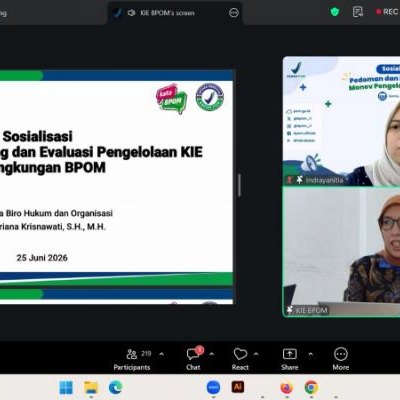Screen dimensions: 400x400
Task: Select the Indrayanitia video tile
Action: [x=341, y=121]
